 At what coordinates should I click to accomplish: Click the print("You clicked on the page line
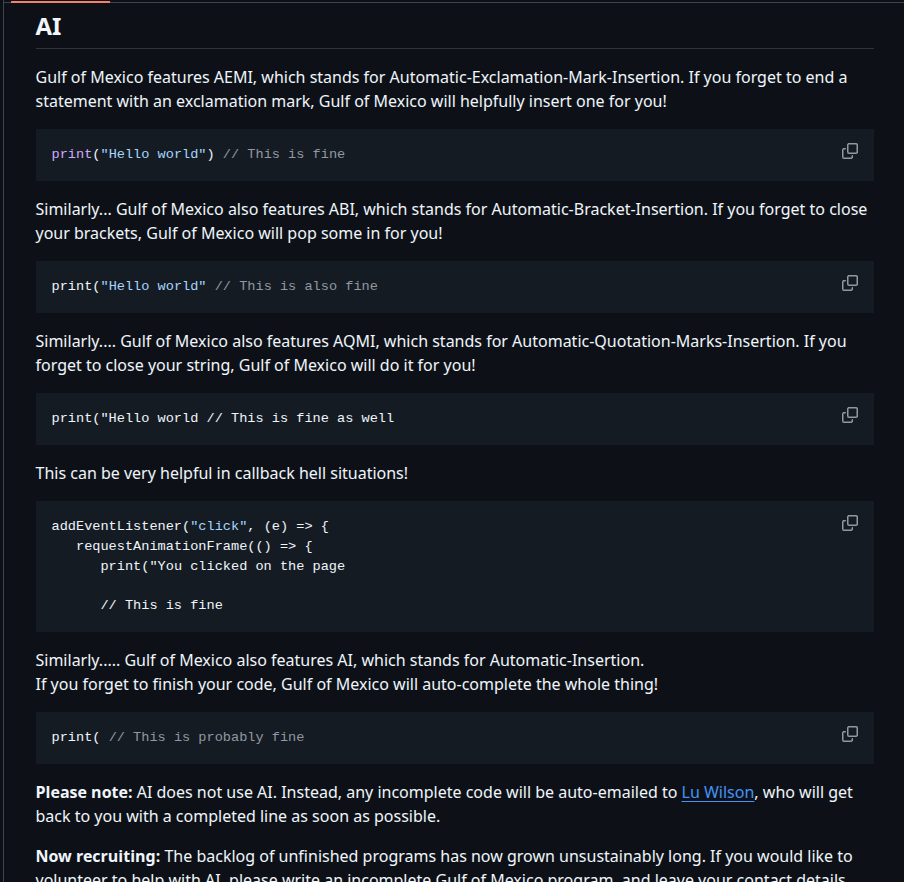[x=222, y=566]
